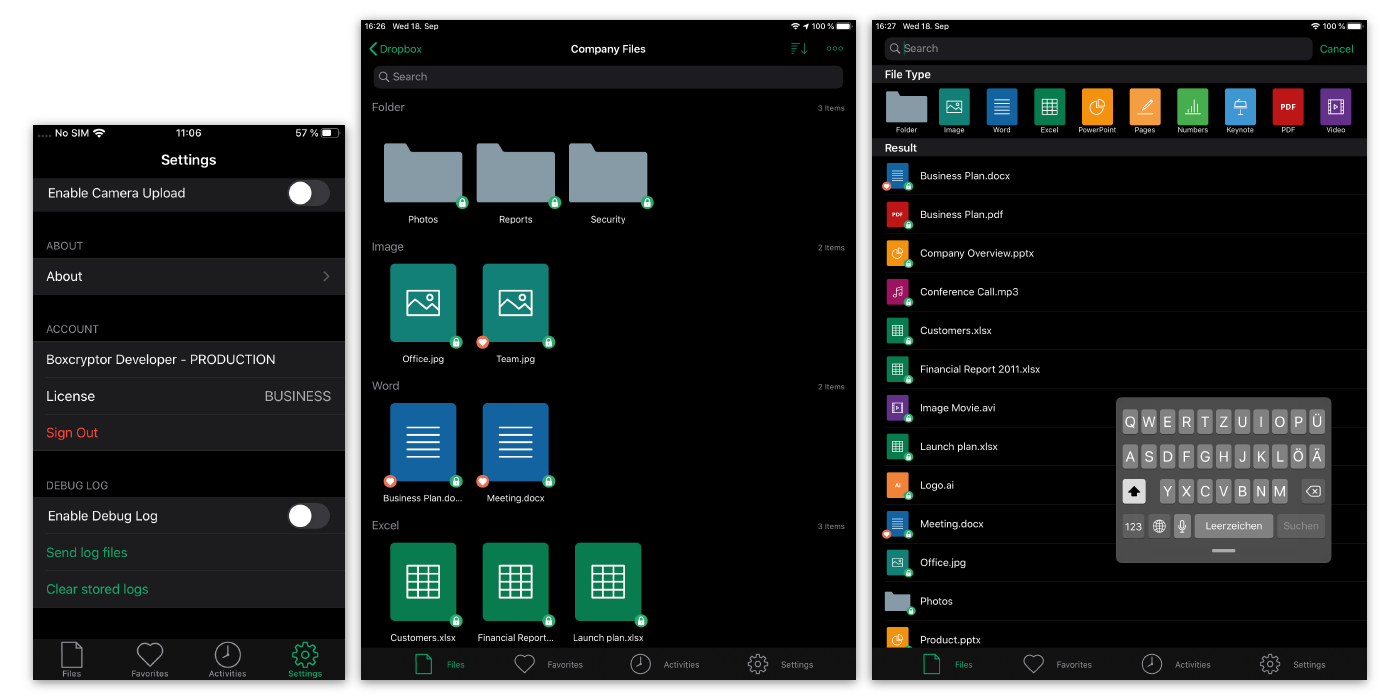Open Image Movie.avi result

pos(1119,408)
